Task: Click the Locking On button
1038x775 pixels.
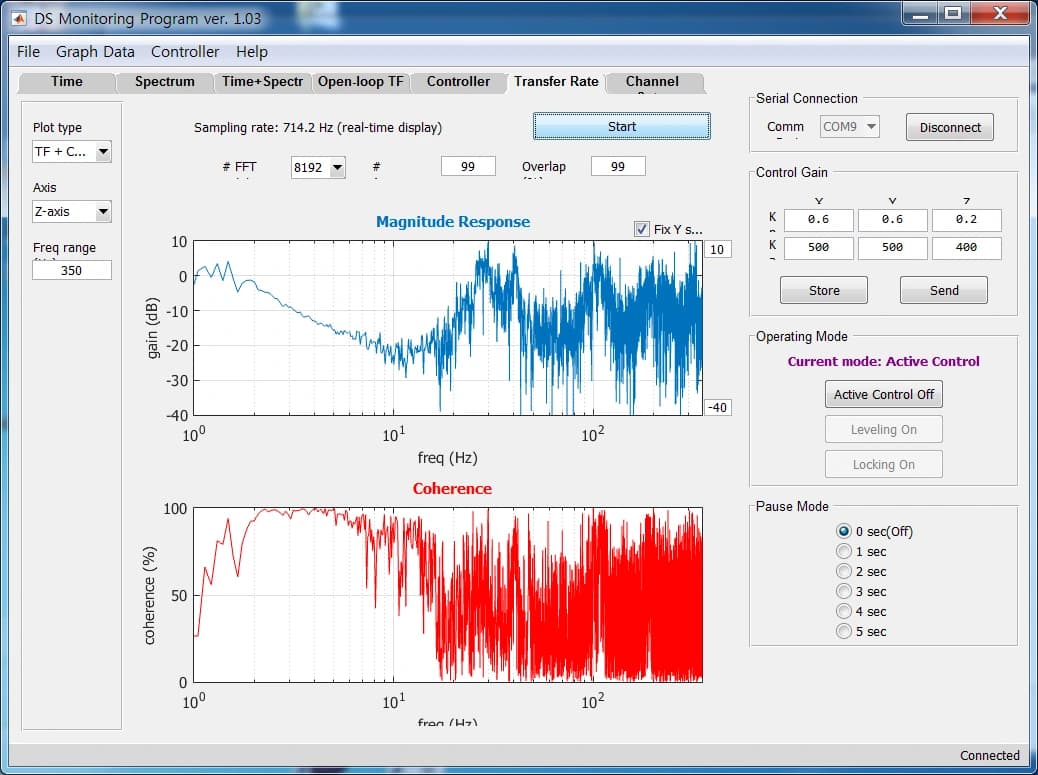Action: 883,465
